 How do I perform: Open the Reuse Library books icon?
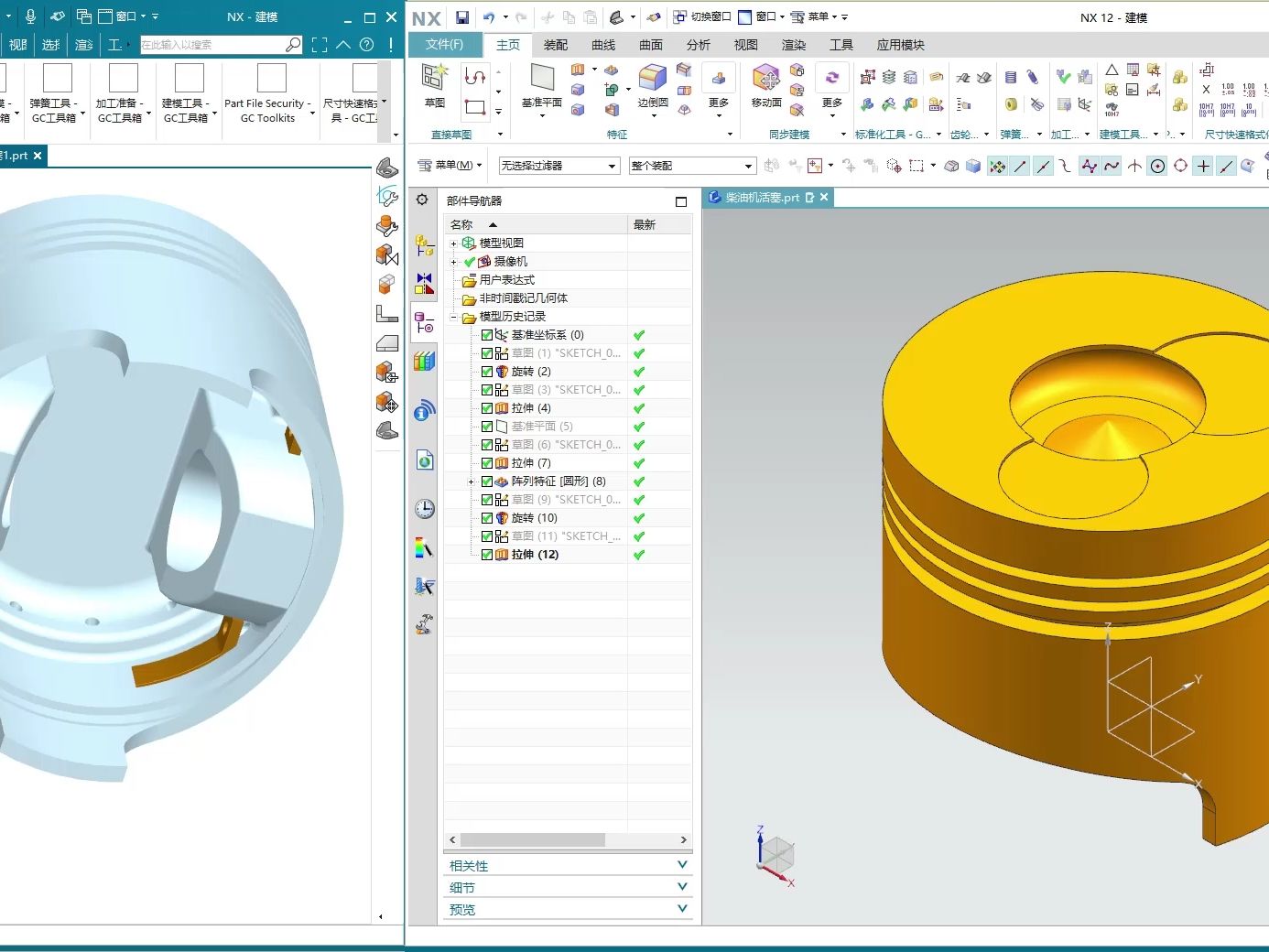tap(424, 362)
